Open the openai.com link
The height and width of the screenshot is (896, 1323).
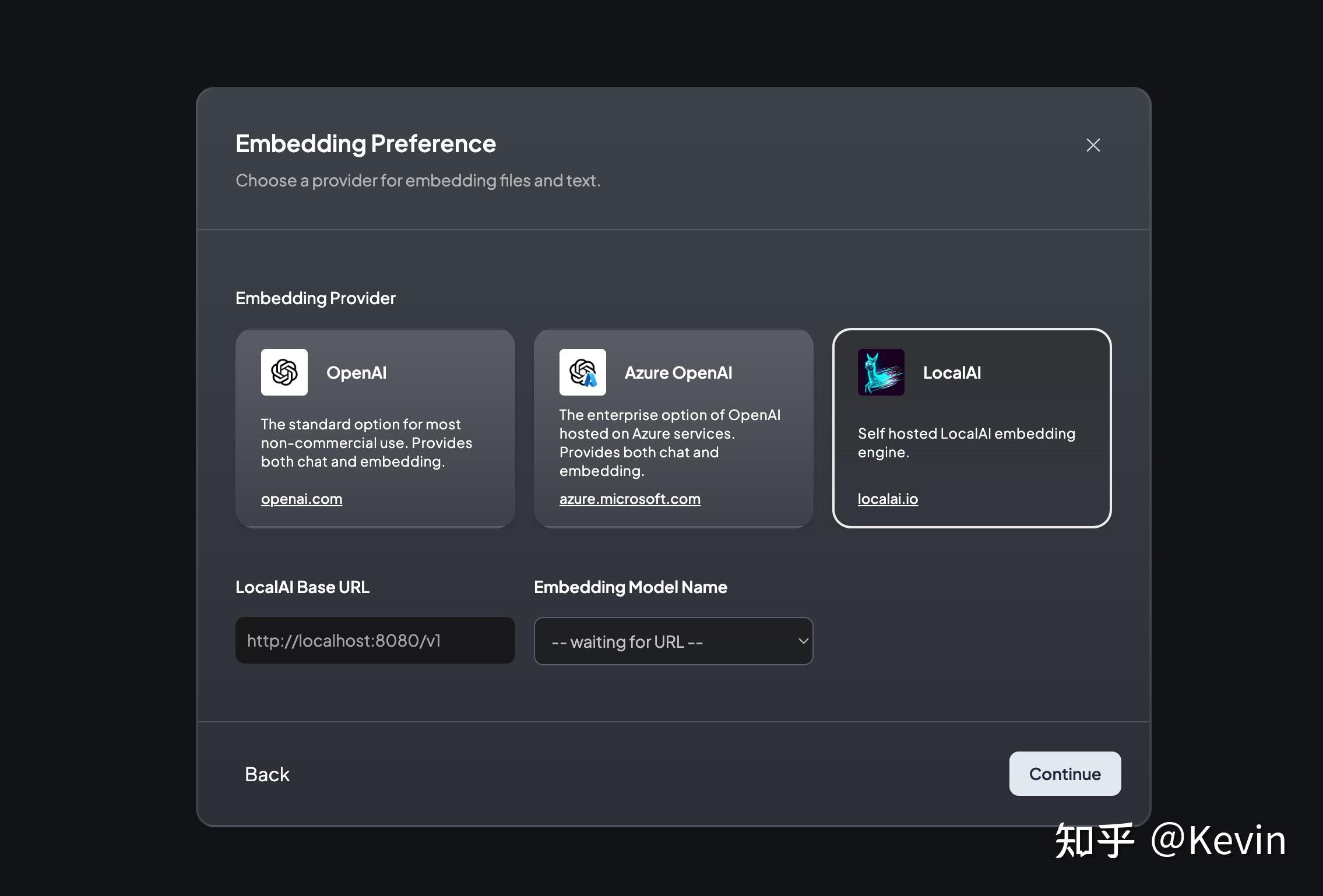pos(301,499)
